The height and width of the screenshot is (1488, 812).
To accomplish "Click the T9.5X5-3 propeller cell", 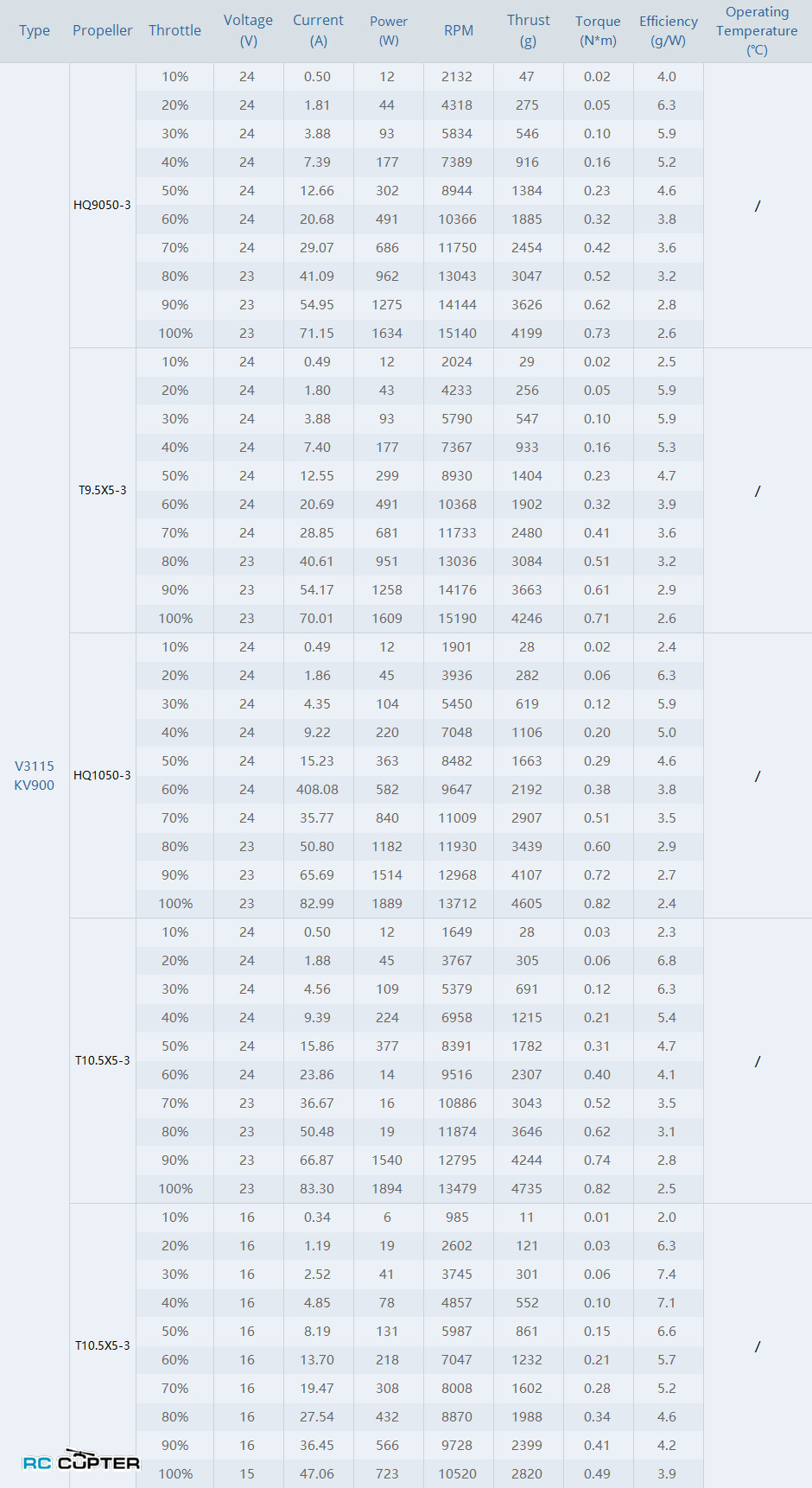I will point(102,490).
